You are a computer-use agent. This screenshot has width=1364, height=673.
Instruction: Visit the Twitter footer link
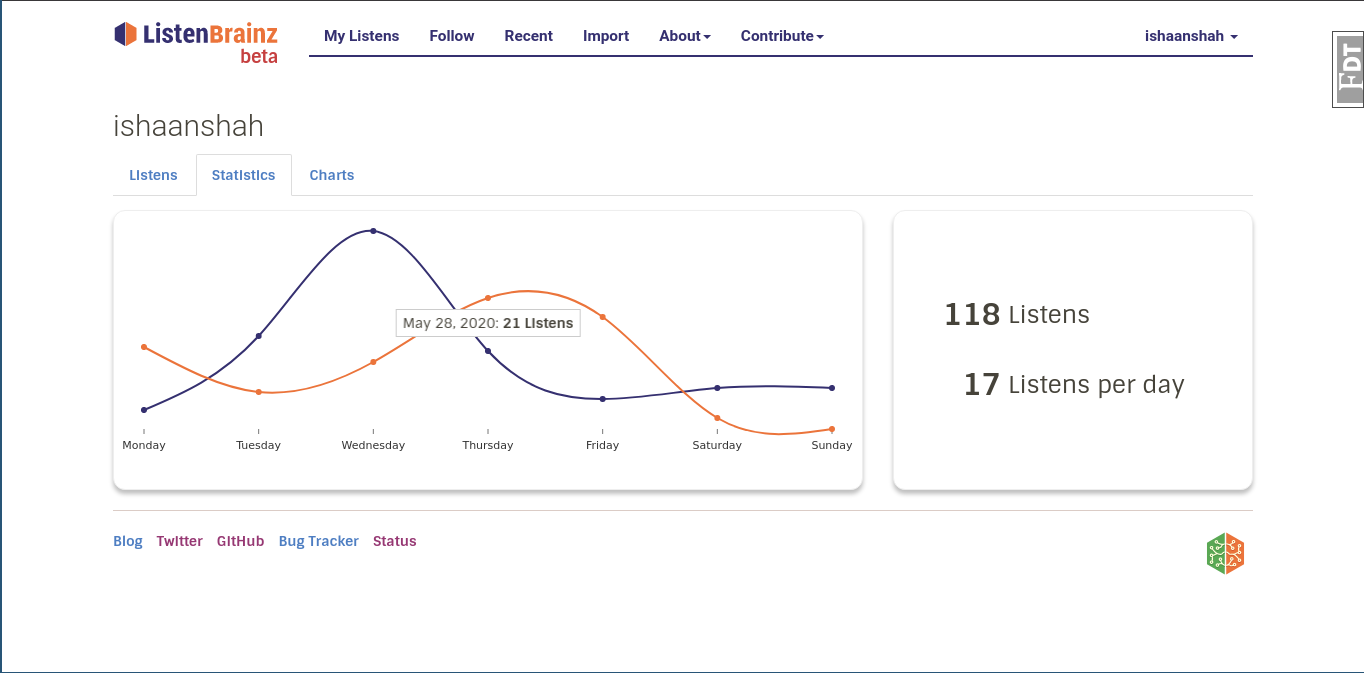179,541
